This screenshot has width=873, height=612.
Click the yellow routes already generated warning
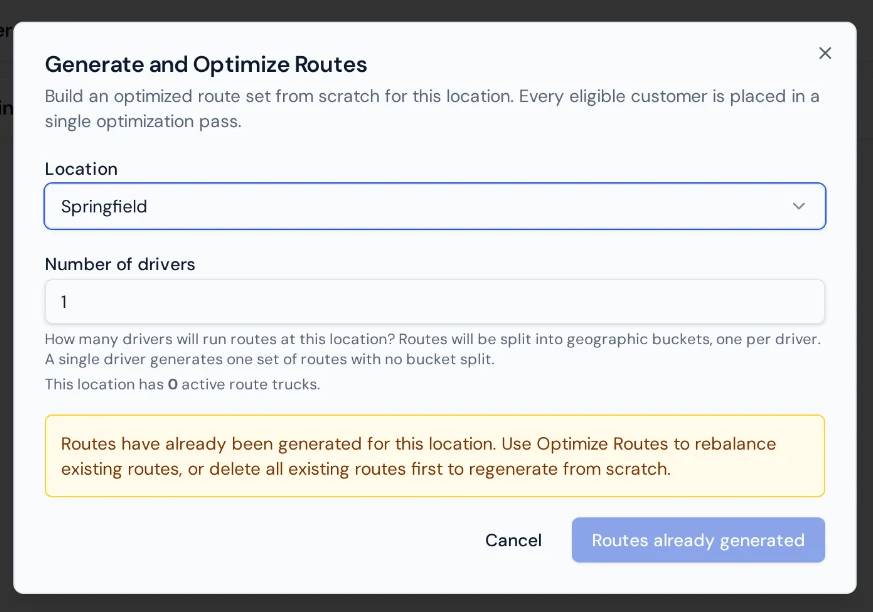click(x=435, y=456)
